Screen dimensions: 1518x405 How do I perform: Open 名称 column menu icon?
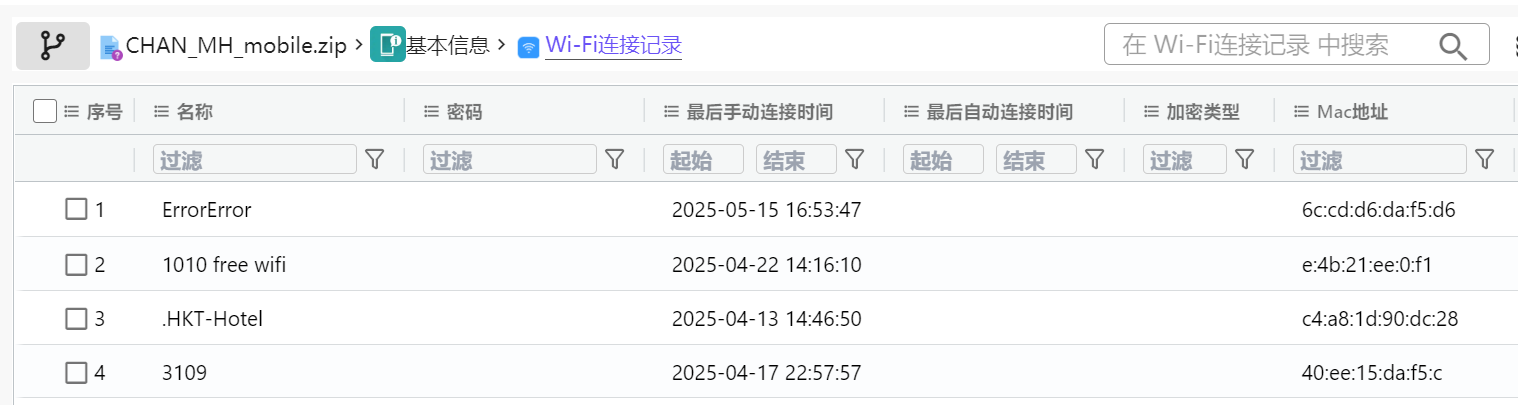tap(161, 112)
